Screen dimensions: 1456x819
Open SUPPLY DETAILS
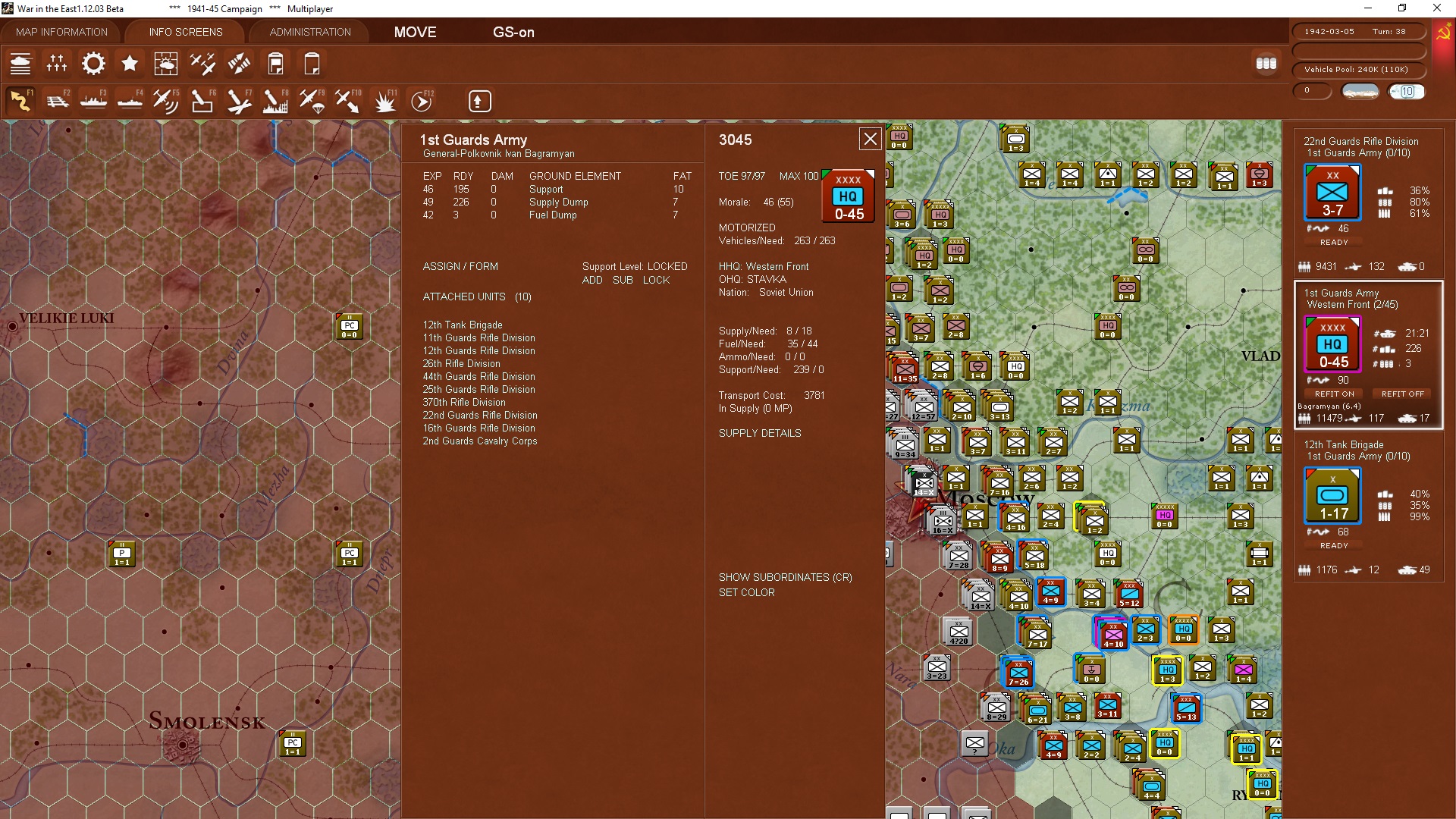pos(760,433)
